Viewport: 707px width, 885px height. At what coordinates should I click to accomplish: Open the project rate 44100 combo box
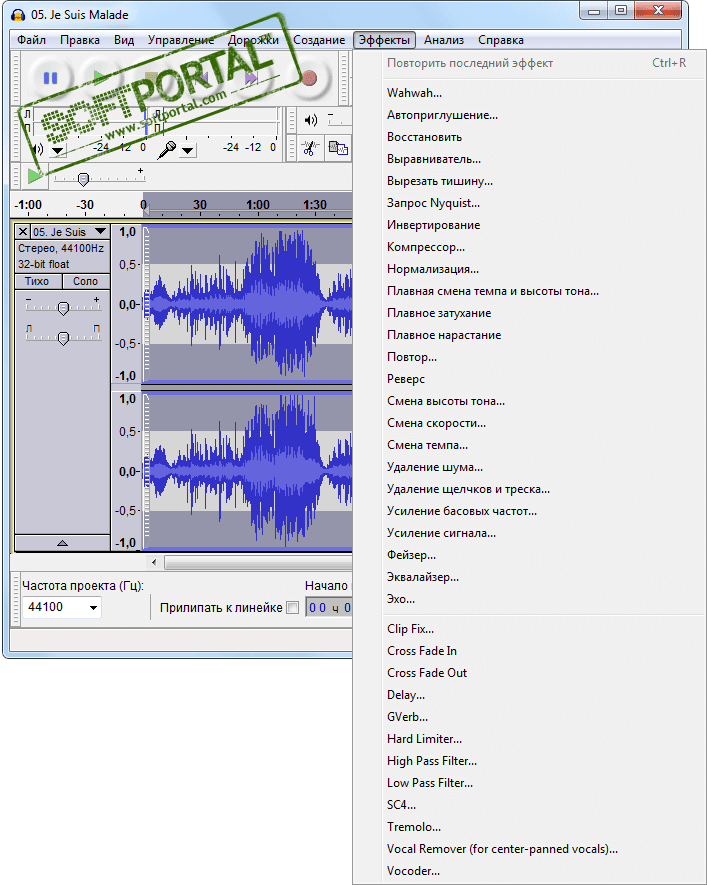62,607
